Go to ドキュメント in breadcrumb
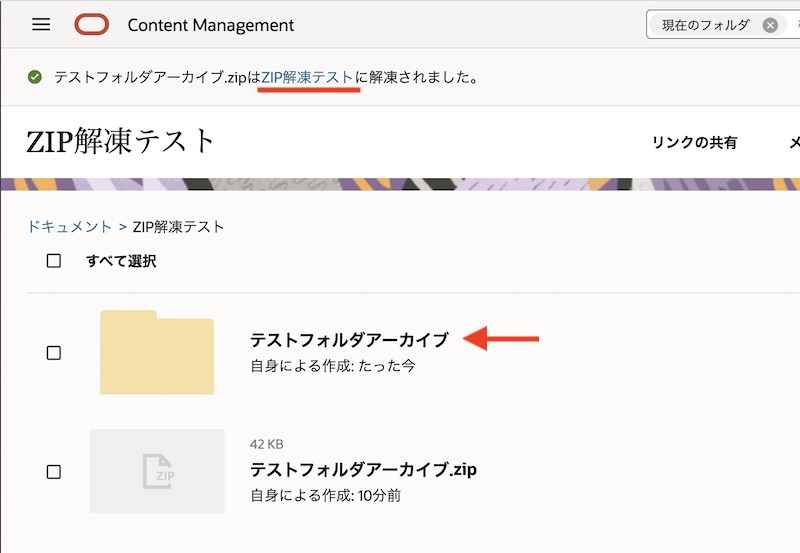Image resolution: width=800 pixels, height=553 pixels. pyautogui.click(x=69, y=227)
